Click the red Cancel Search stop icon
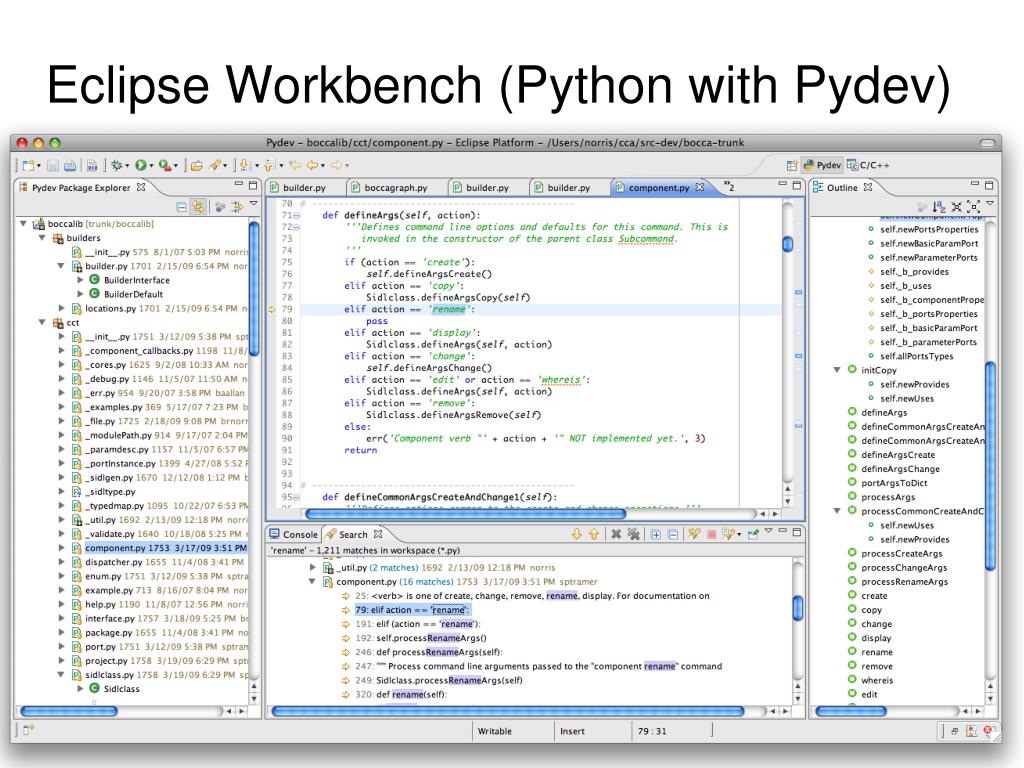Screen dimensions: 1024x768 pos(711,534)
